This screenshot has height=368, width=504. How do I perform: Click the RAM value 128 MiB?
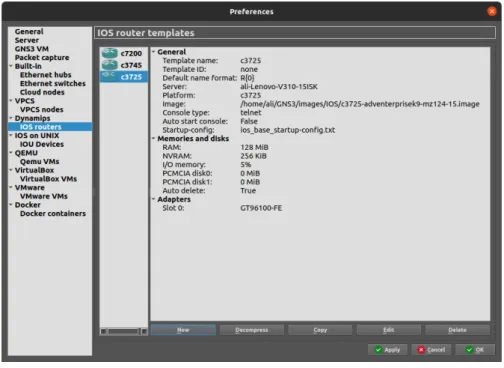254,147
